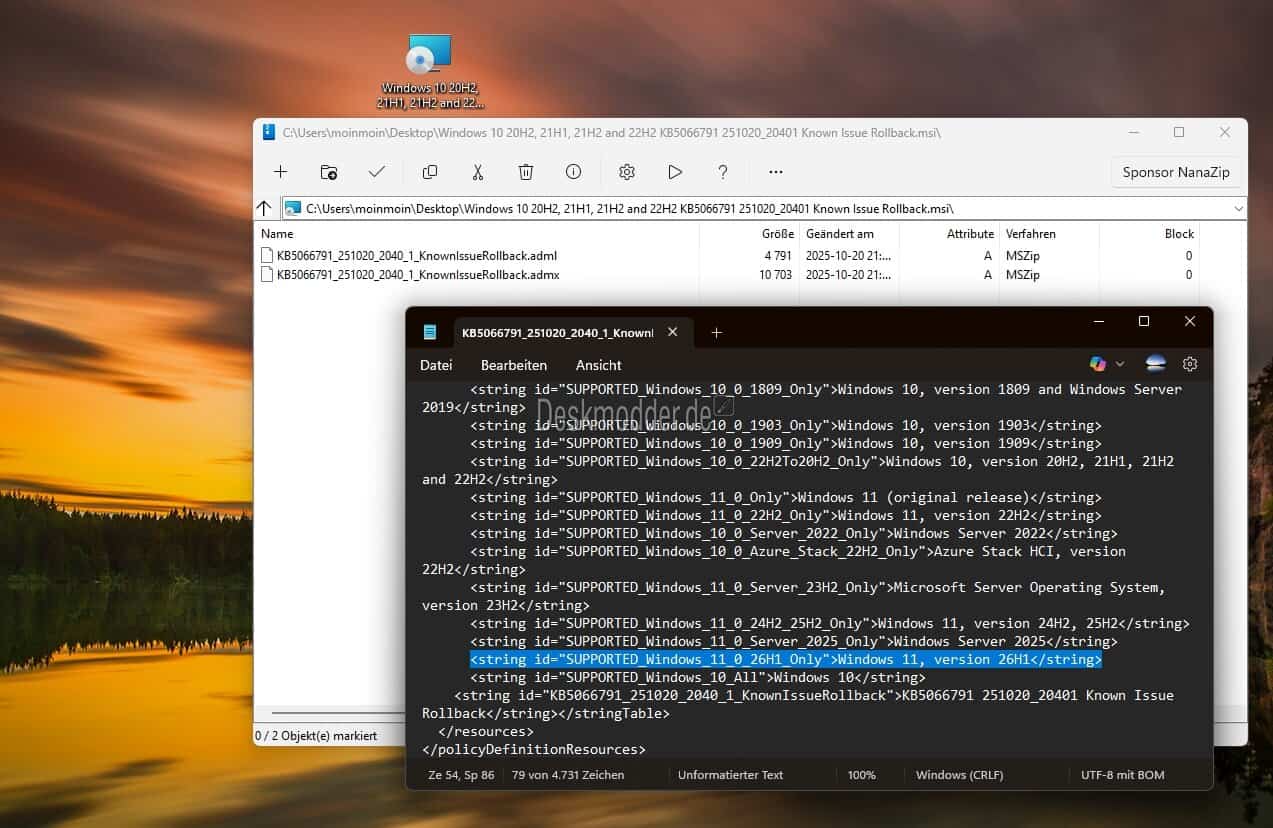1273x828 pixels.
Task: Switch to the KB5066791 KnownIssueRollback tab
Action: [560, 332]
